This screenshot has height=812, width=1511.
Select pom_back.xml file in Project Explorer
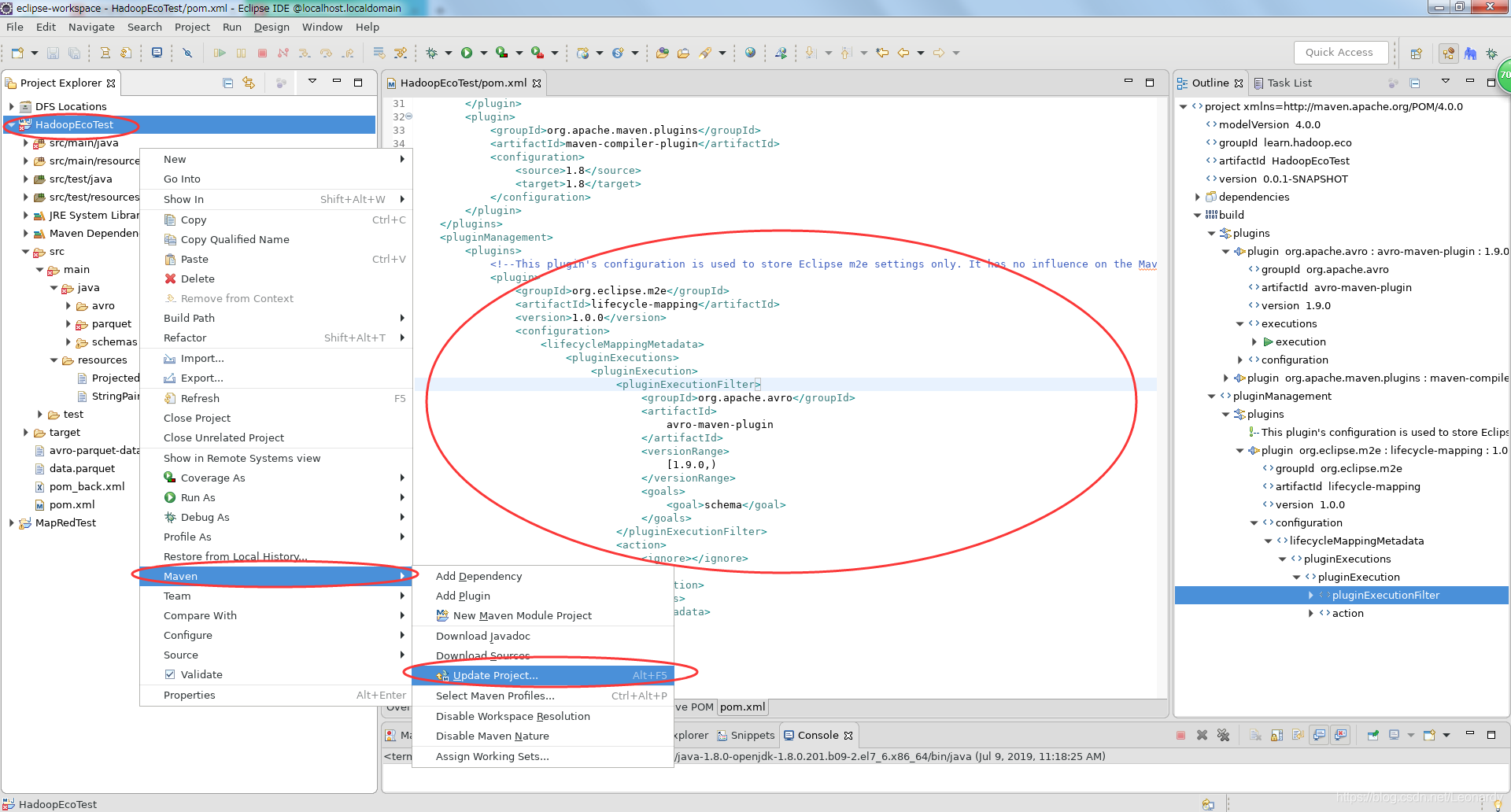87,486
